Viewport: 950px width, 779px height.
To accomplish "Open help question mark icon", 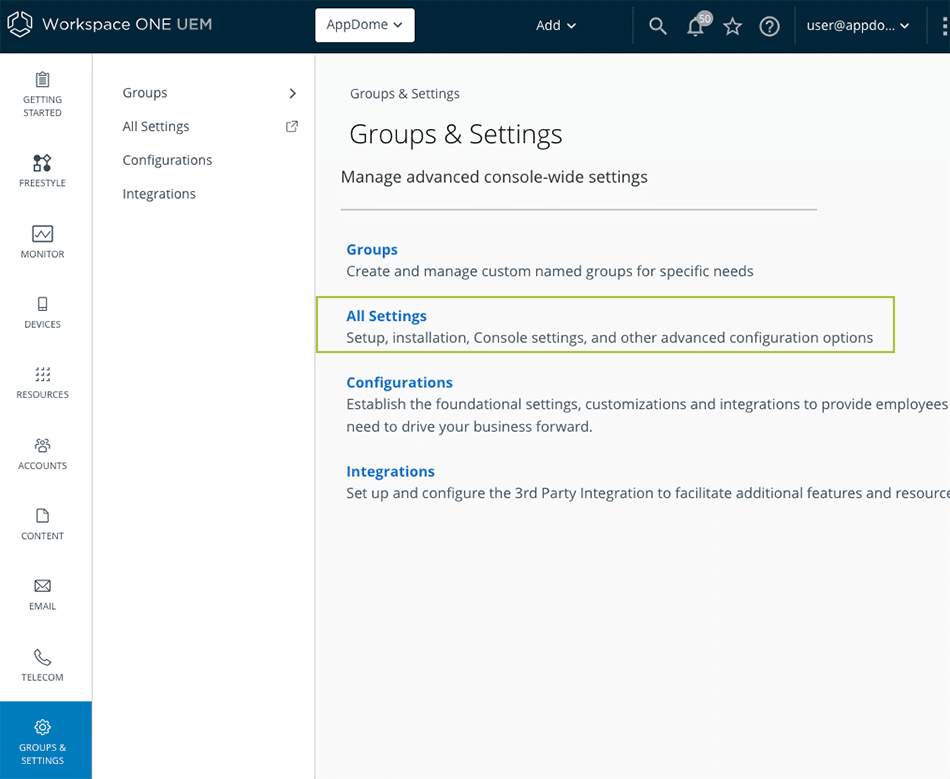I will point(769,26).
